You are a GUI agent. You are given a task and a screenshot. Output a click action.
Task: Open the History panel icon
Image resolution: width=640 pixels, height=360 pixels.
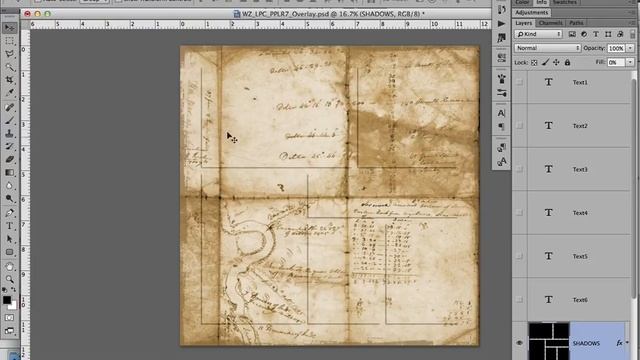tap(502, 9)
